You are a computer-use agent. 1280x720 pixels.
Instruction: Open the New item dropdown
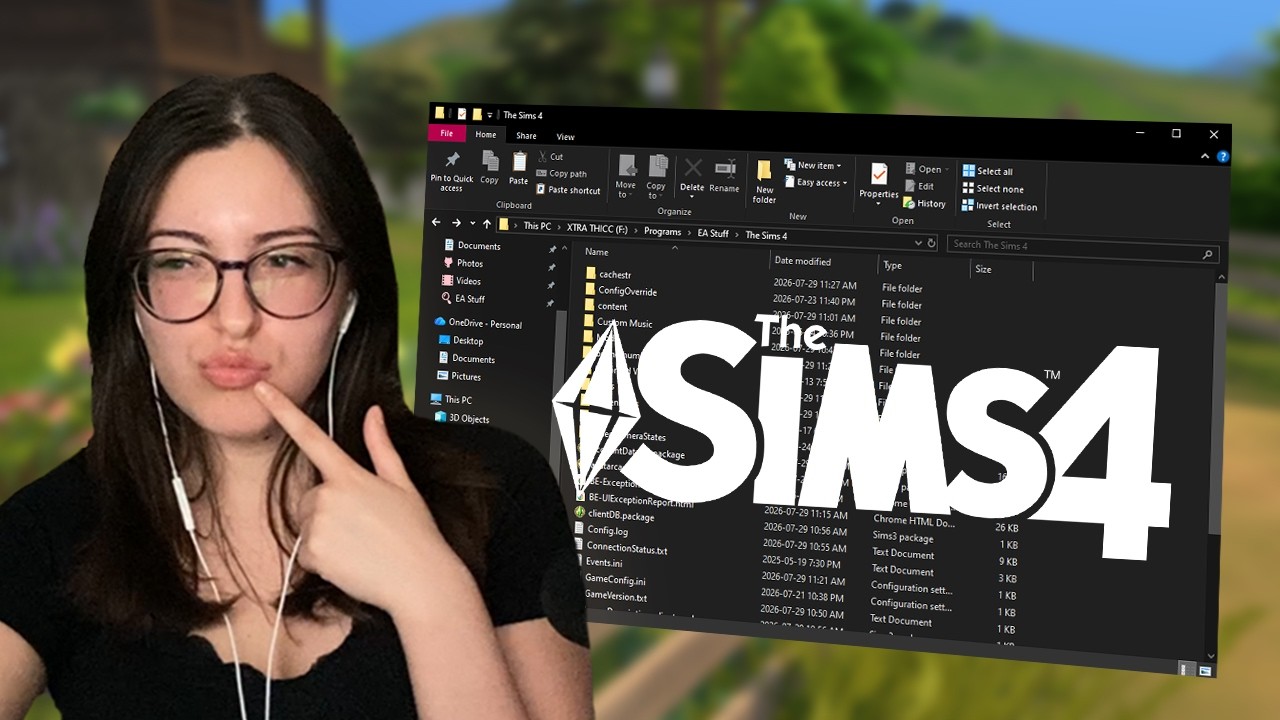point(813,166)
